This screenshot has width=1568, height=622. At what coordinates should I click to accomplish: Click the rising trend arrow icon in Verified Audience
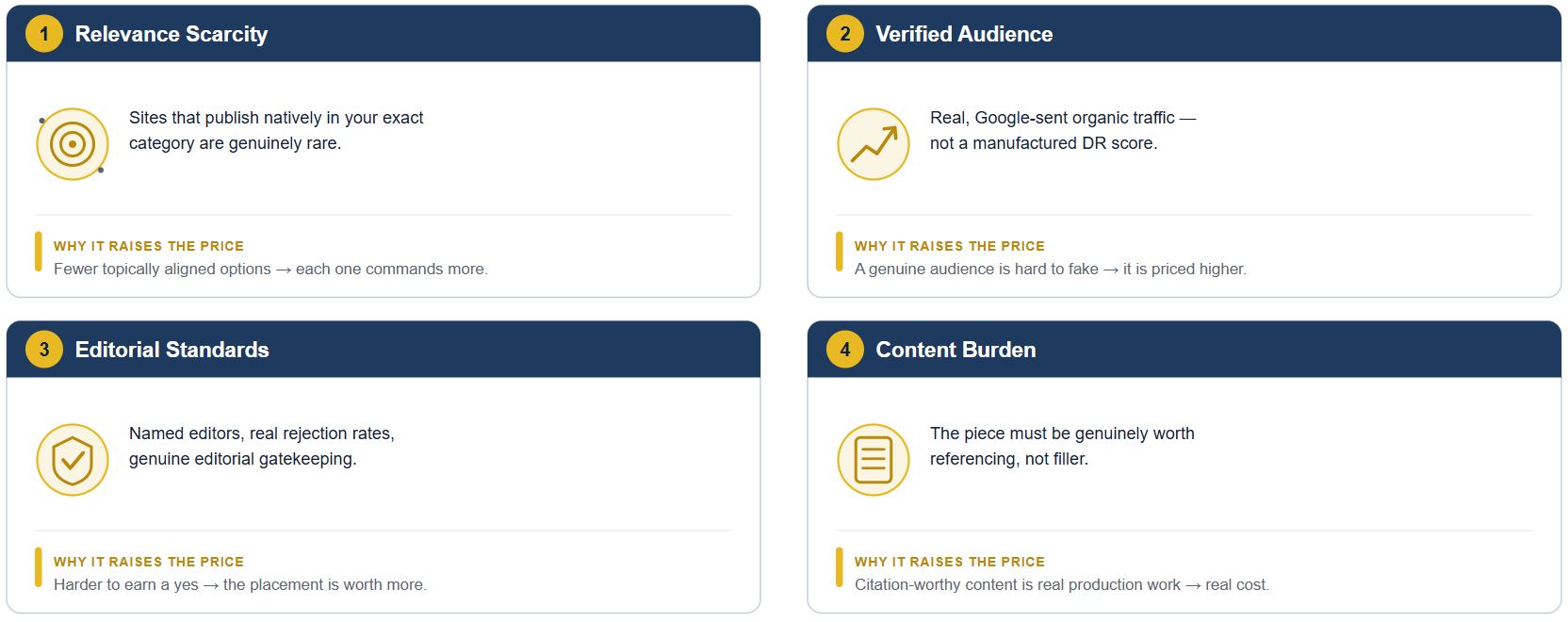tap(874, 144)
